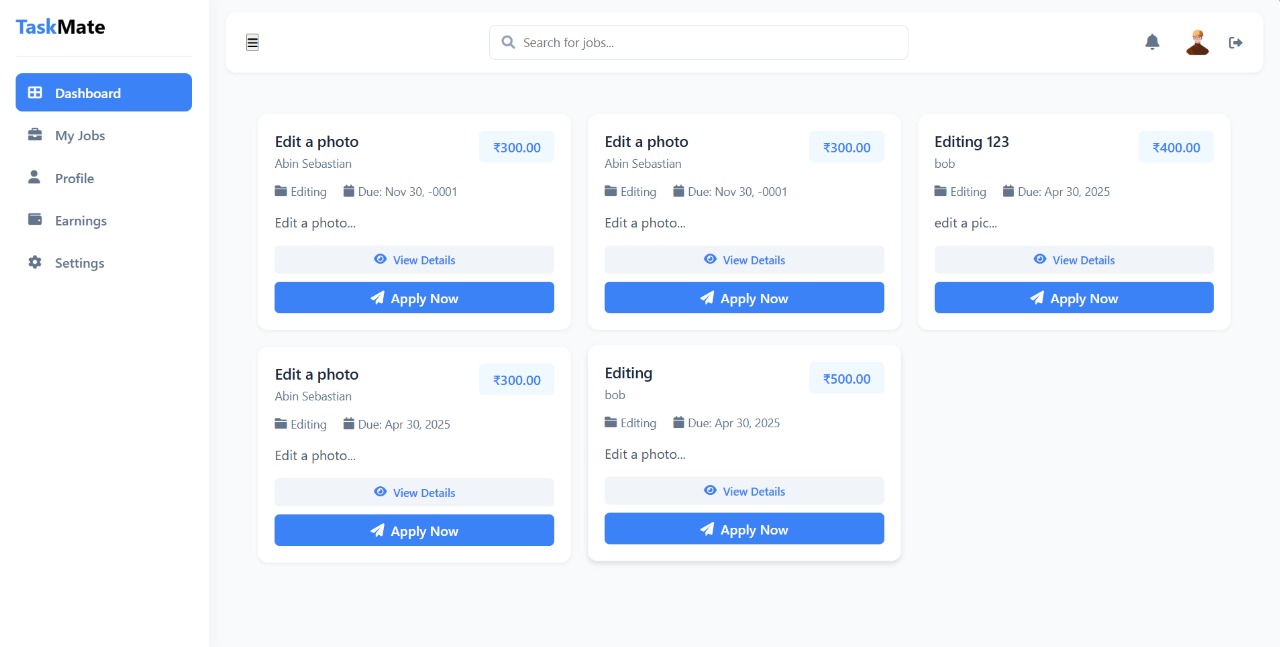This screenshot has width=1280, height=647.
Task: View Details of Editing 123 job
Action: 1074,260
